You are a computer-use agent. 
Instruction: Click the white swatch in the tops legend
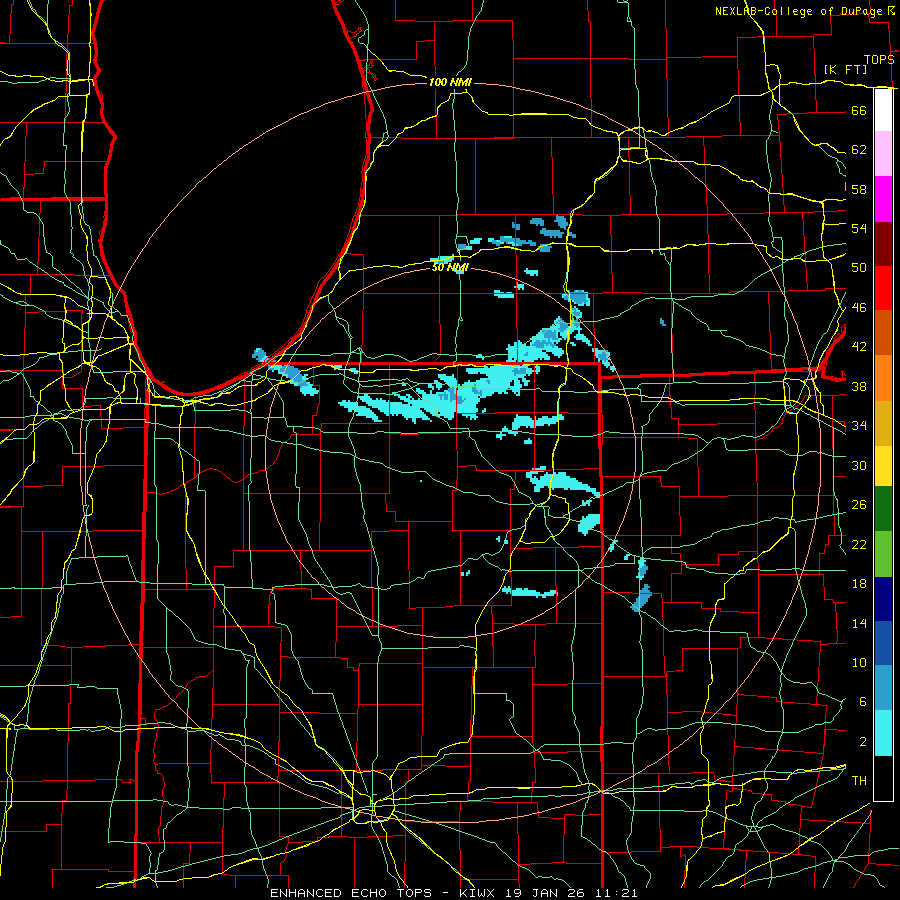(883, 110)
